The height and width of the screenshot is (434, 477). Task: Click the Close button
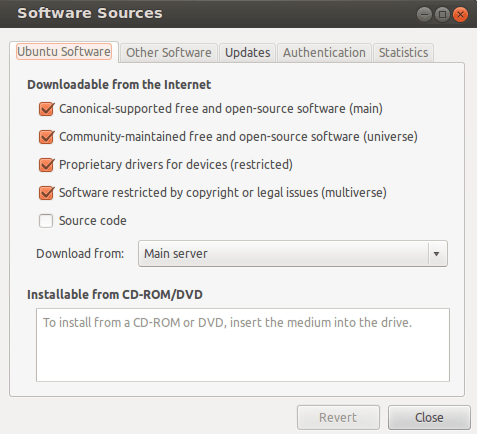pyautogui.click(x=429, y=417)
